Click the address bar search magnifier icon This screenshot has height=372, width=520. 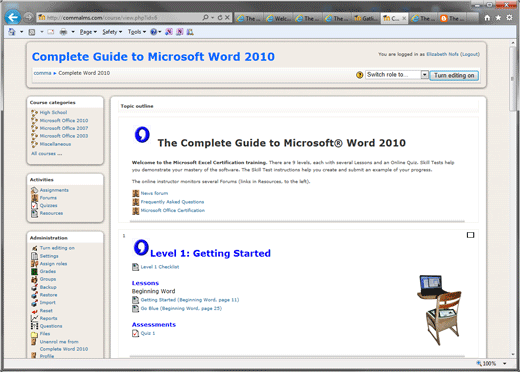[206, 17]
